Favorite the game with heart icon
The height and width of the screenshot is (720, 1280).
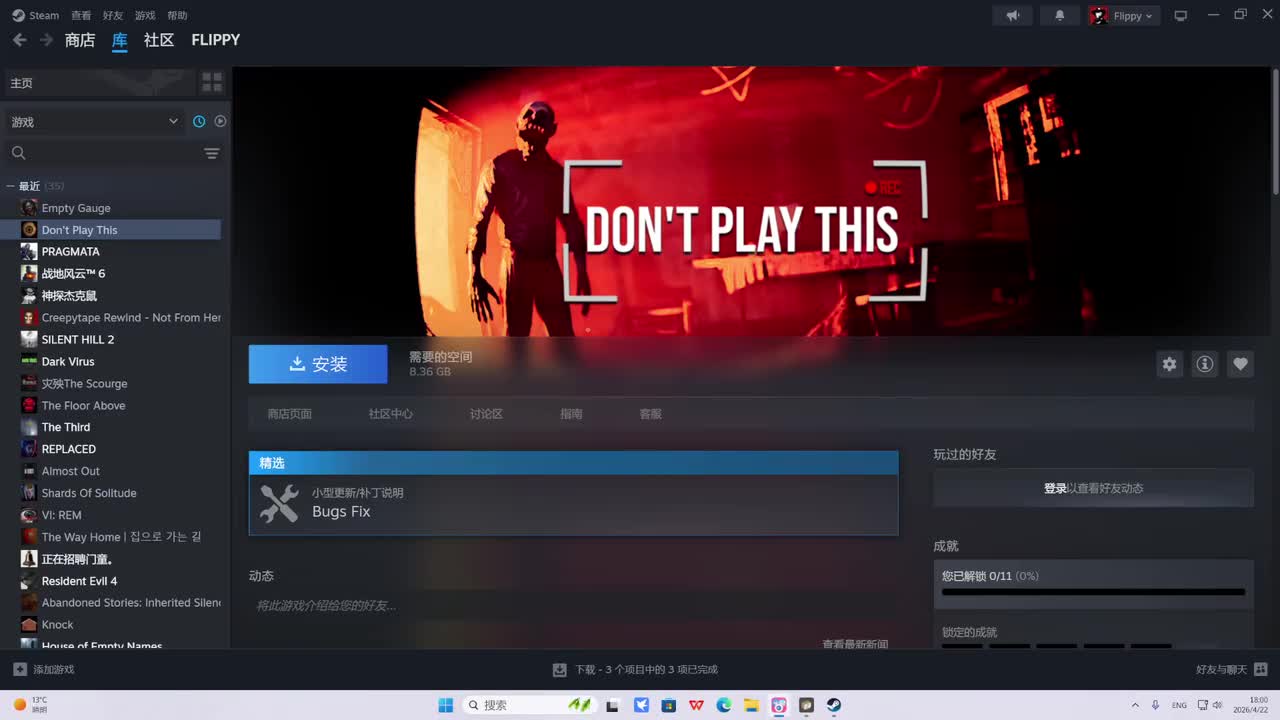[1241, 364]
